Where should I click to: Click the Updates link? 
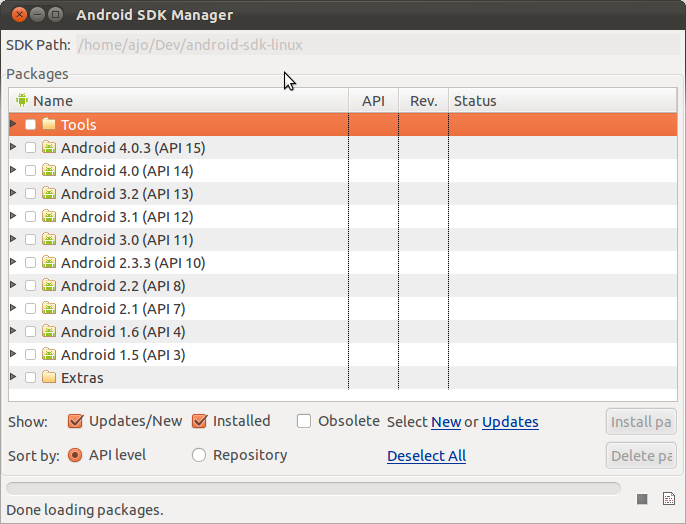coord(510,422)
